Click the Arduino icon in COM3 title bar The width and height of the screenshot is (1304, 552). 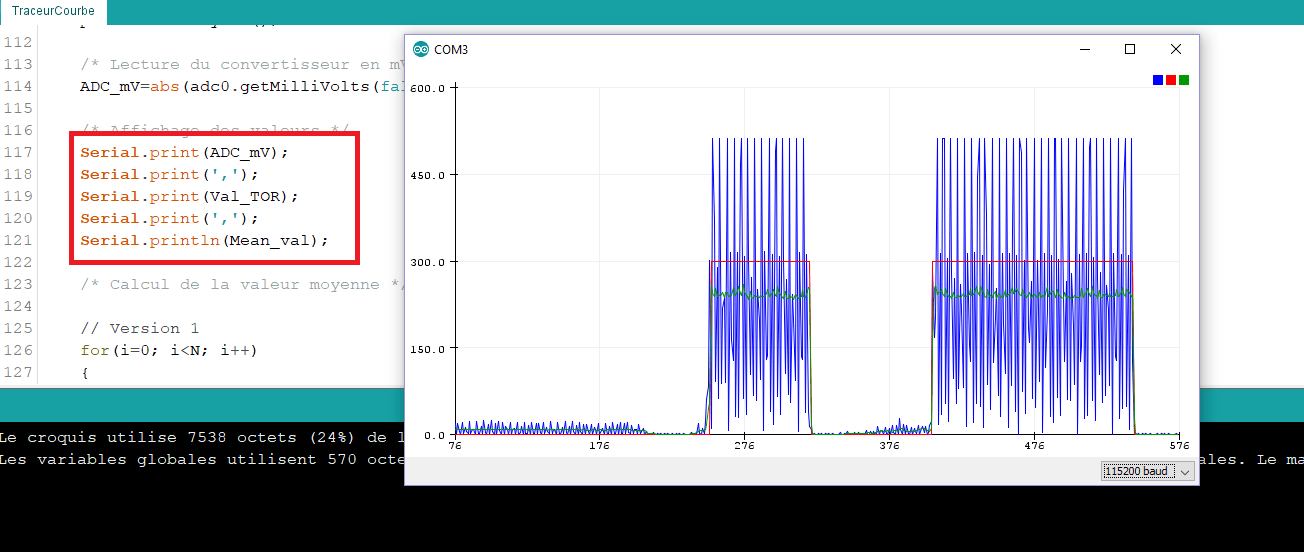tap(421, 49)
